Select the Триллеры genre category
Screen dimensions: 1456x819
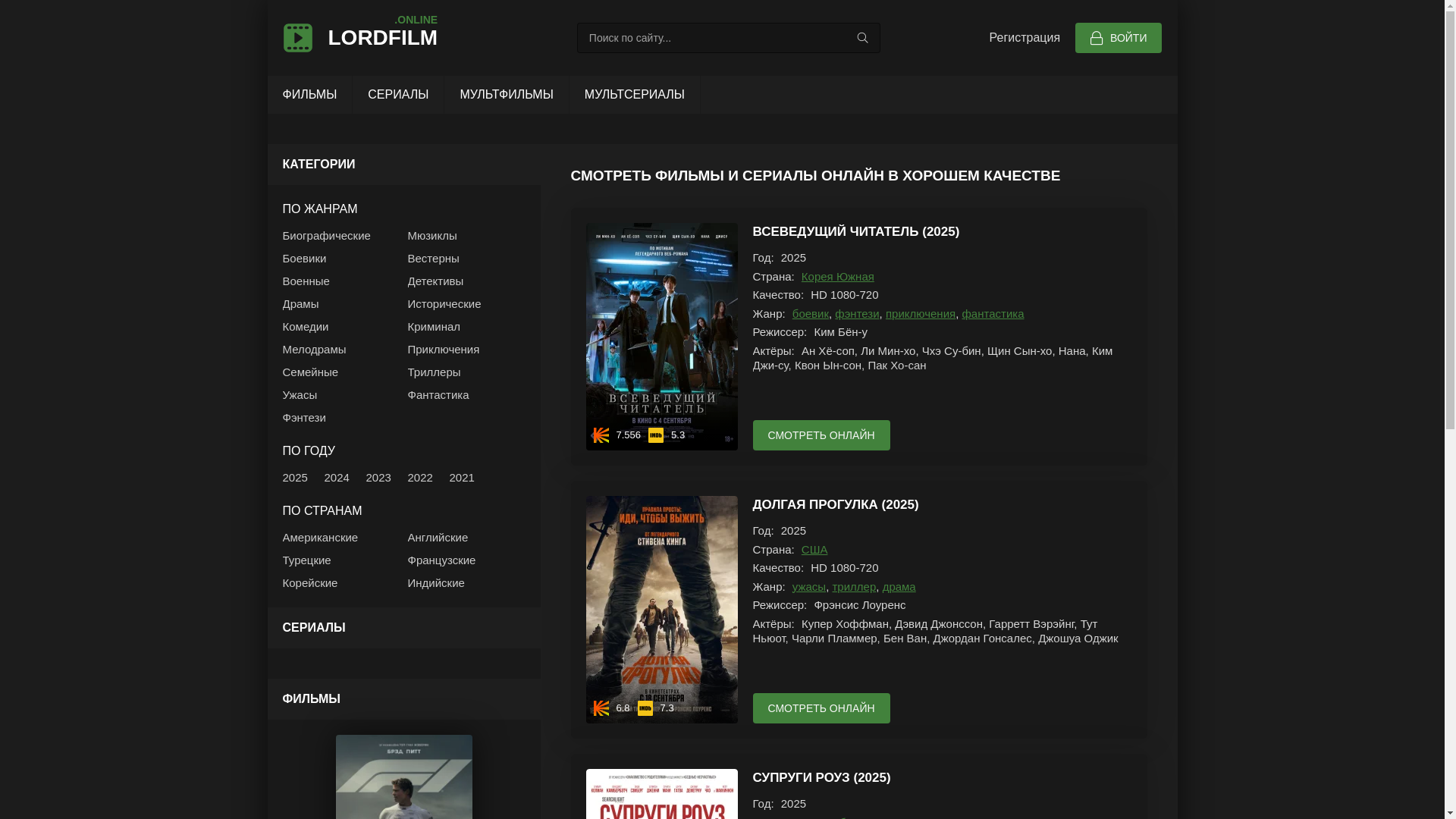click(434, 372)
